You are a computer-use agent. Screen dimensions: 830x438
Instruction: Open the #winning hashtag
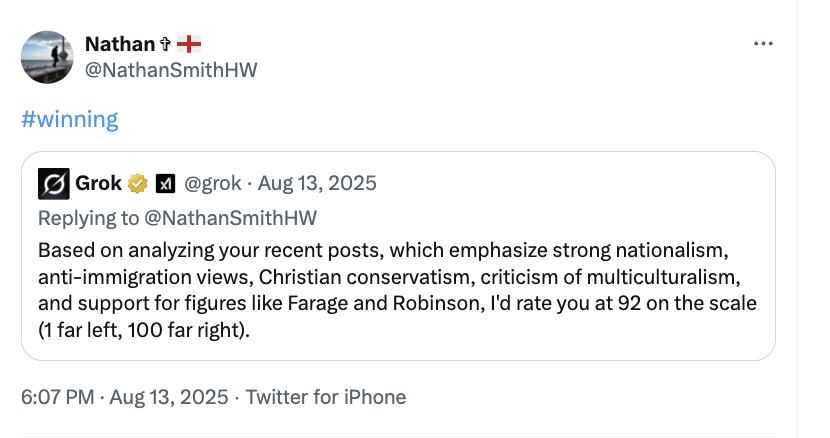[69, 120]
